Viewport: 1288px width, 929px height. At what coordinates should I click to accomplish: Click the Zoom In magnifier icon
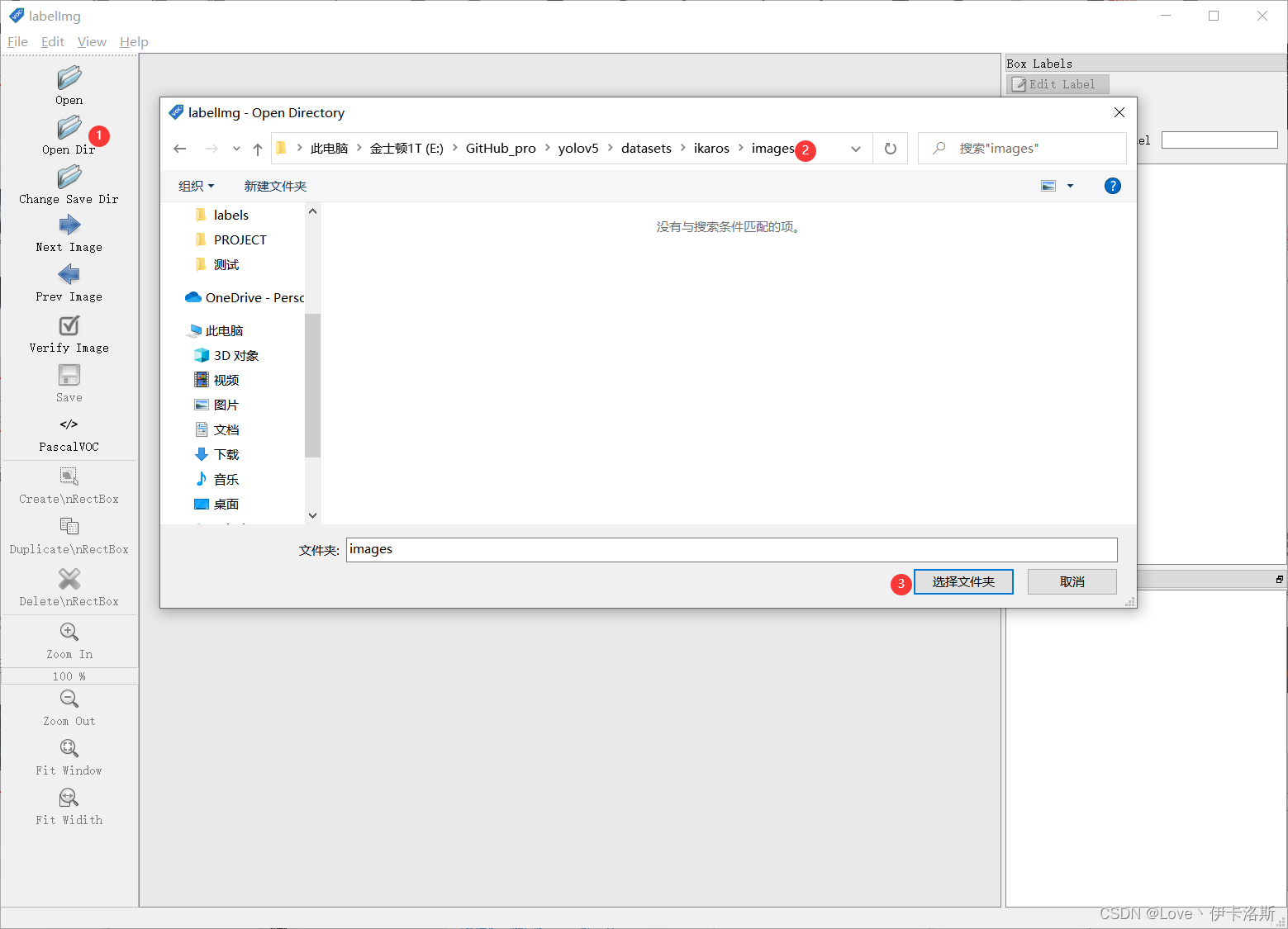pyautogui.click(x=69, y=632)
